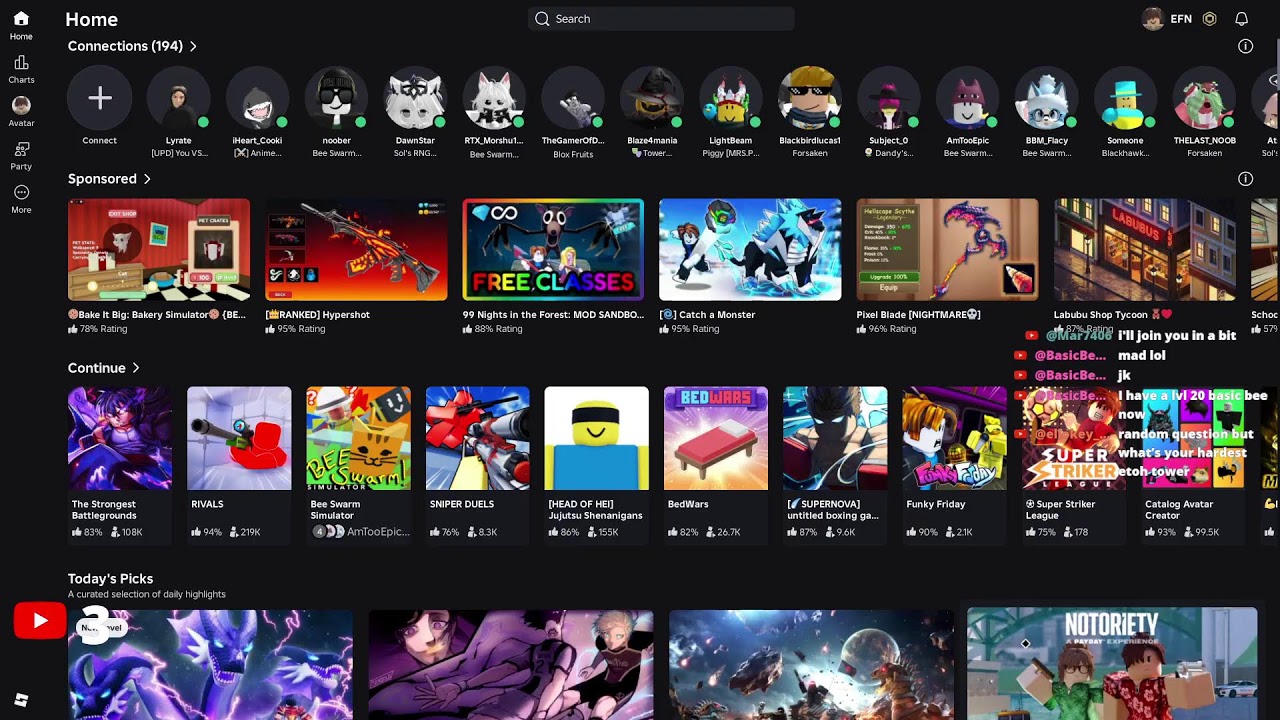This screenshot has height=720, width=1280.
Task: Open Pixel Blade NIGHTMARE thumbnail
Action: click(947, 250)
